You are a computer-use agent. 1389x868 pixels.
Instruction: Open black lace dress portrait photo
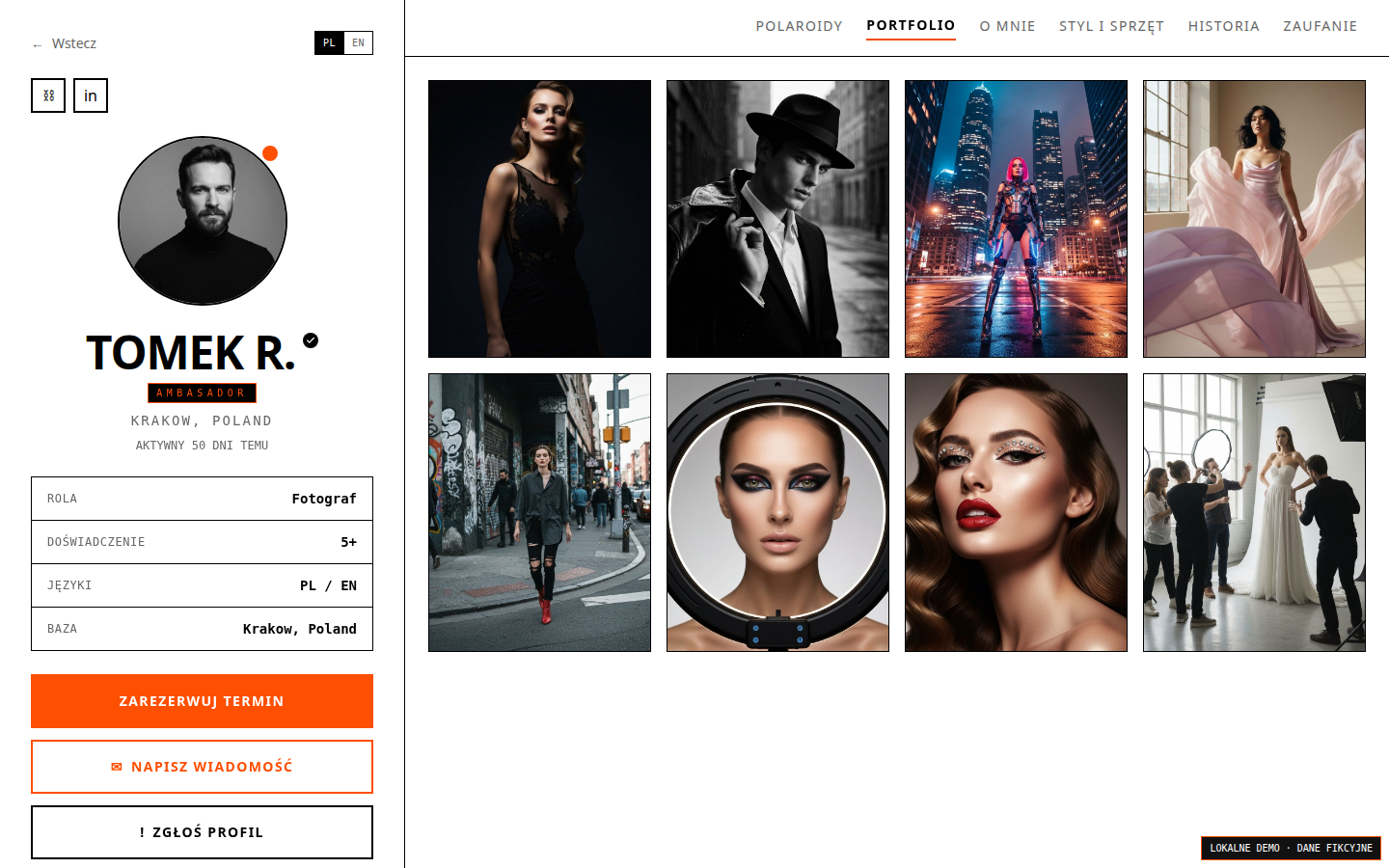(539, 219)
